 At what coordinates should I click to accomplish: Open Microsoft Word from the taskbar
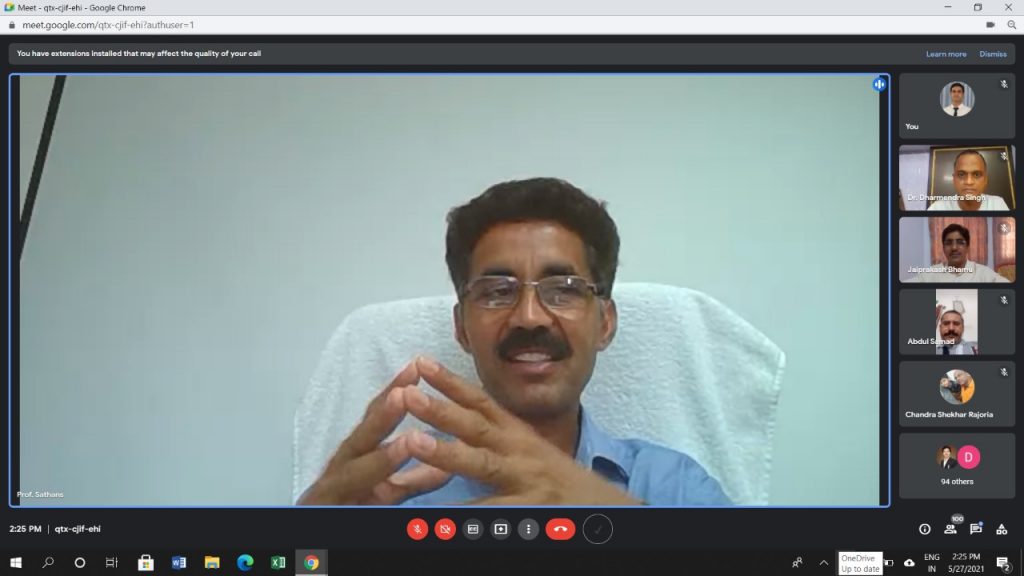178,562
